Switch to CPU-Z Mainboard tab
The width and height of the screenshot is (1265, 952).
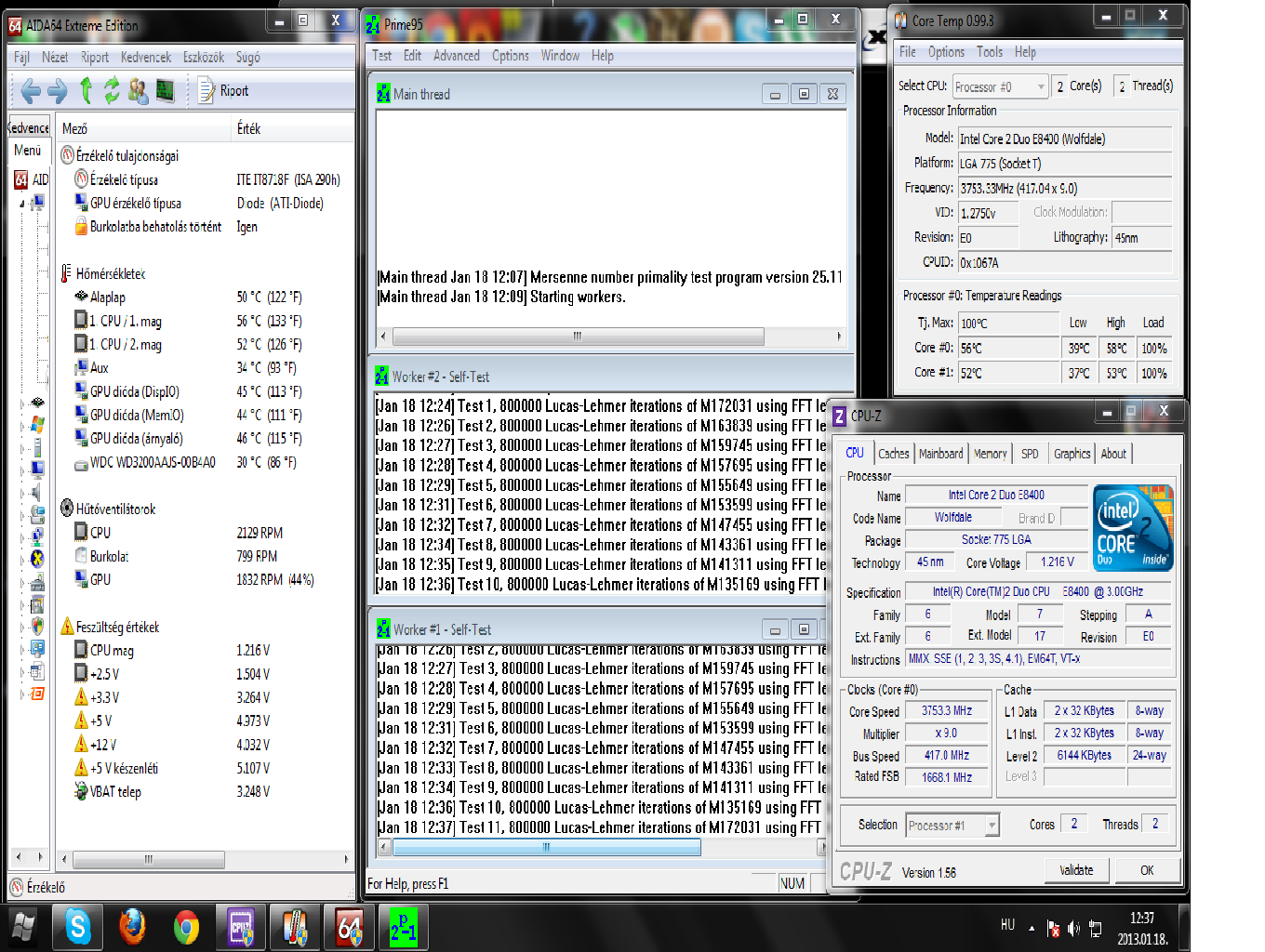[941, 454]
